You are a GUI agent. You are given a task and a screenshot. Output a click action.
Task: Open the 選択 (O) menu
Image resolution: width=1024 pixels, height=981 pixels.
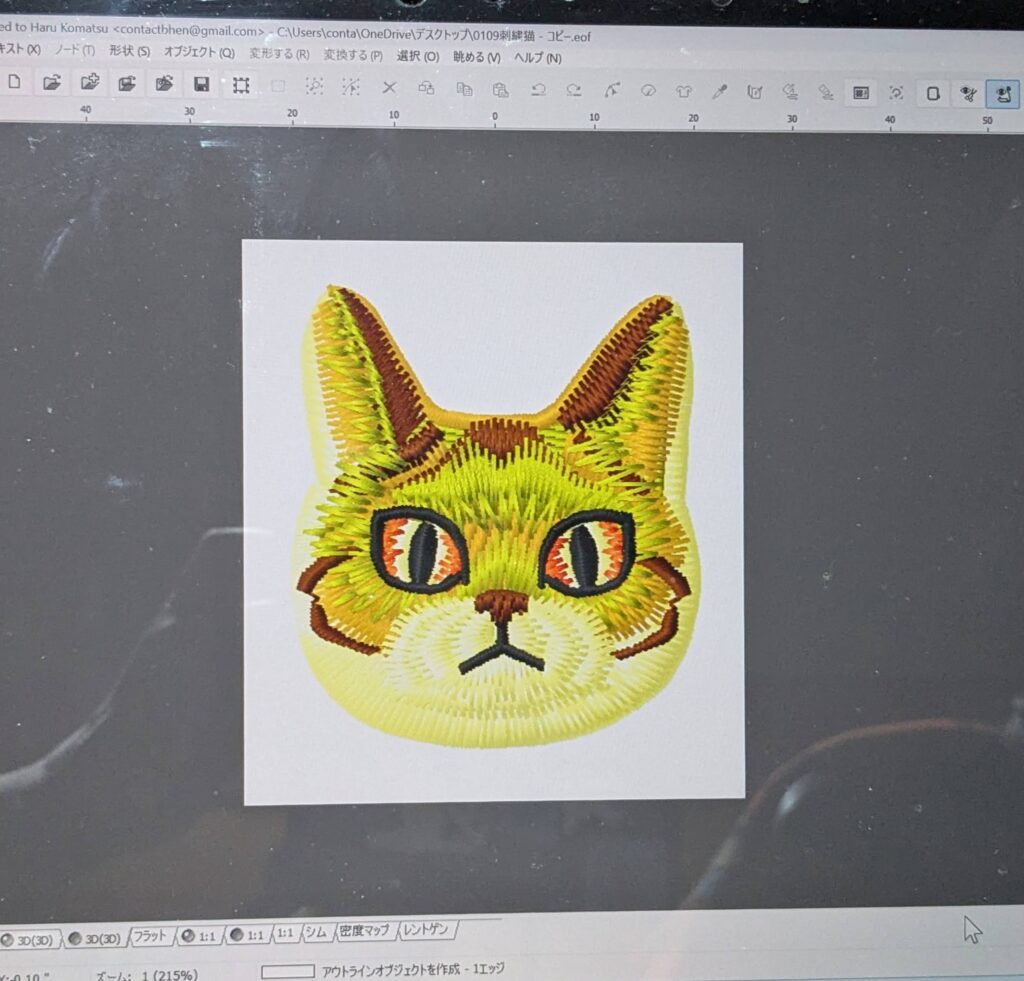click(x=417, y=56)
